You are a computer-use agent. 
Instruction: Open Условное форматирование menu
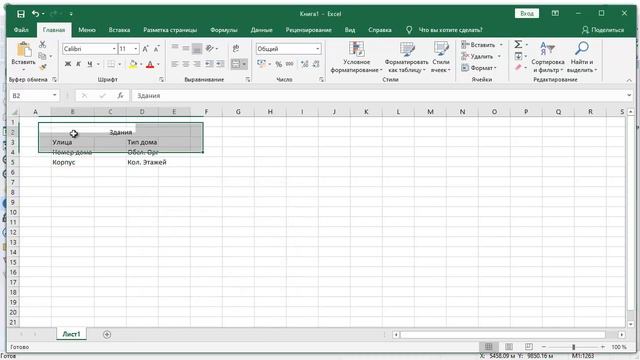356,57
